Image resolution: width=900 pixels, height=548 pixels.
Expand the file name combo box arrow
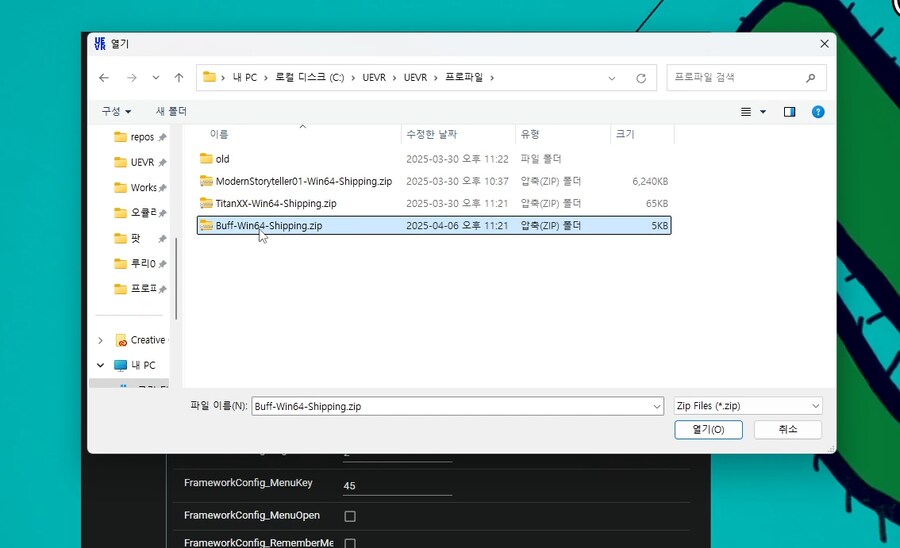pos(656,406)
